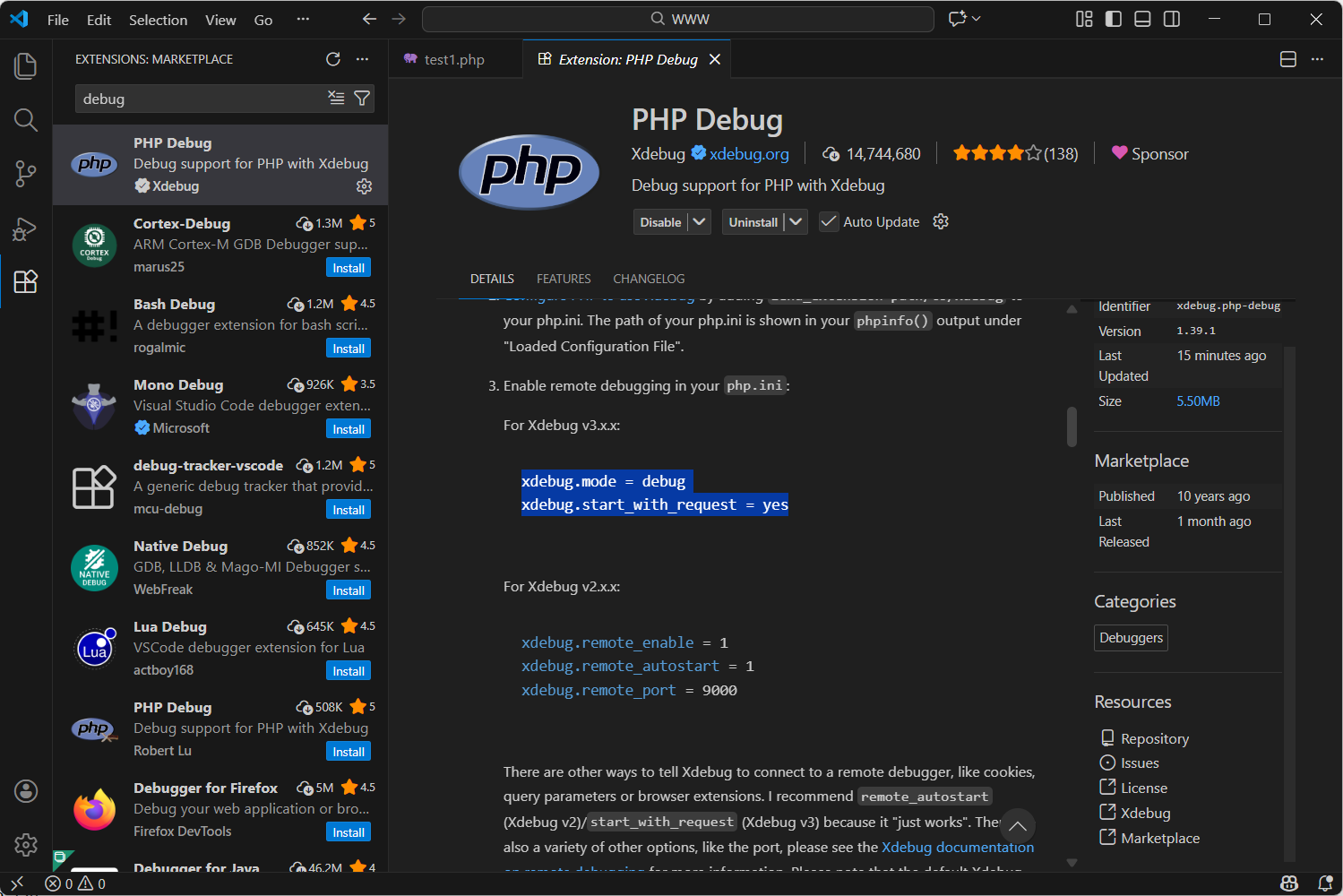Viewport: 1343px width, 896px height.
Task: Open the Accounts menu icon
Action: click(x=26, y=791)
